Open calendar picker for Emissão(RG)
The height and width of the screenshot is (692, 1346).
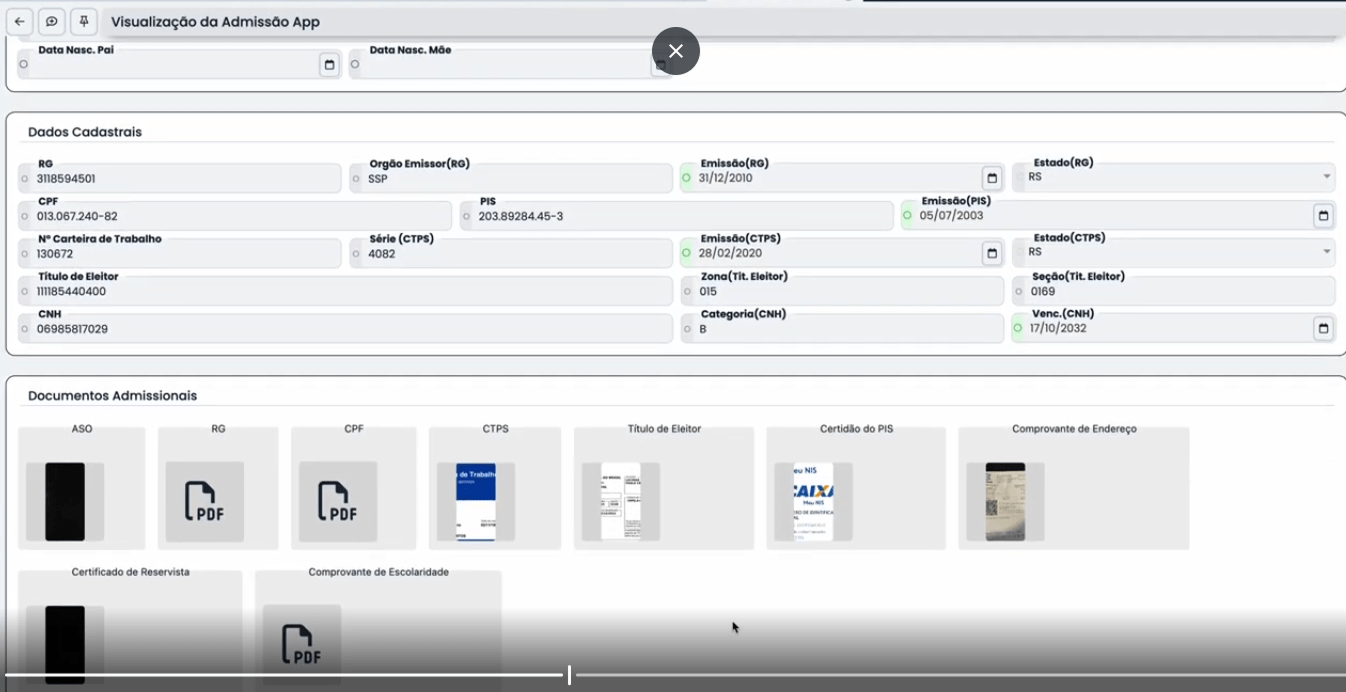click(x=991, y=178)
